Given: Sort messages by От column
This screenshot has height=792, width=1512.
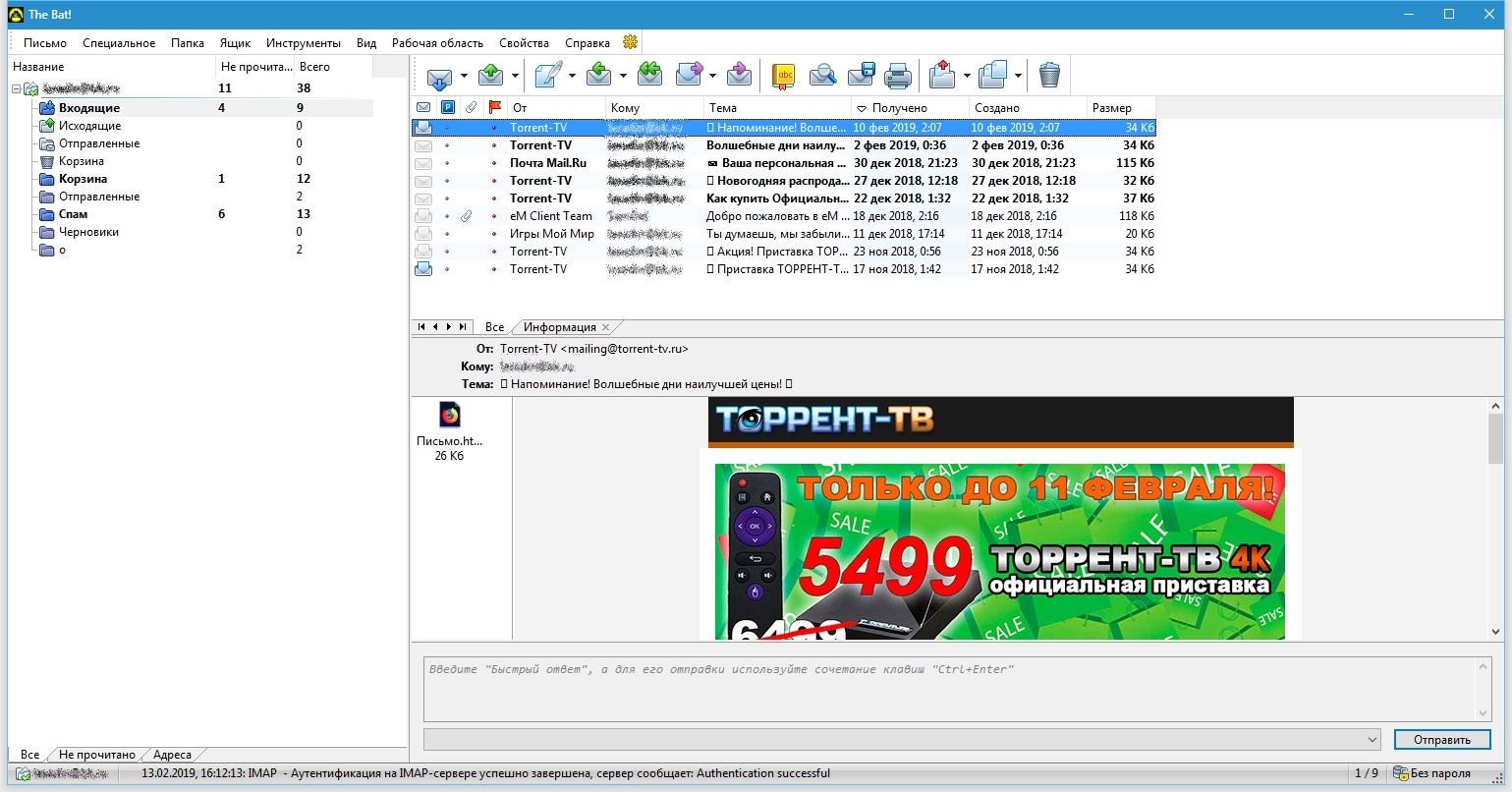Looking at the screenshot, I should [556, 107].
